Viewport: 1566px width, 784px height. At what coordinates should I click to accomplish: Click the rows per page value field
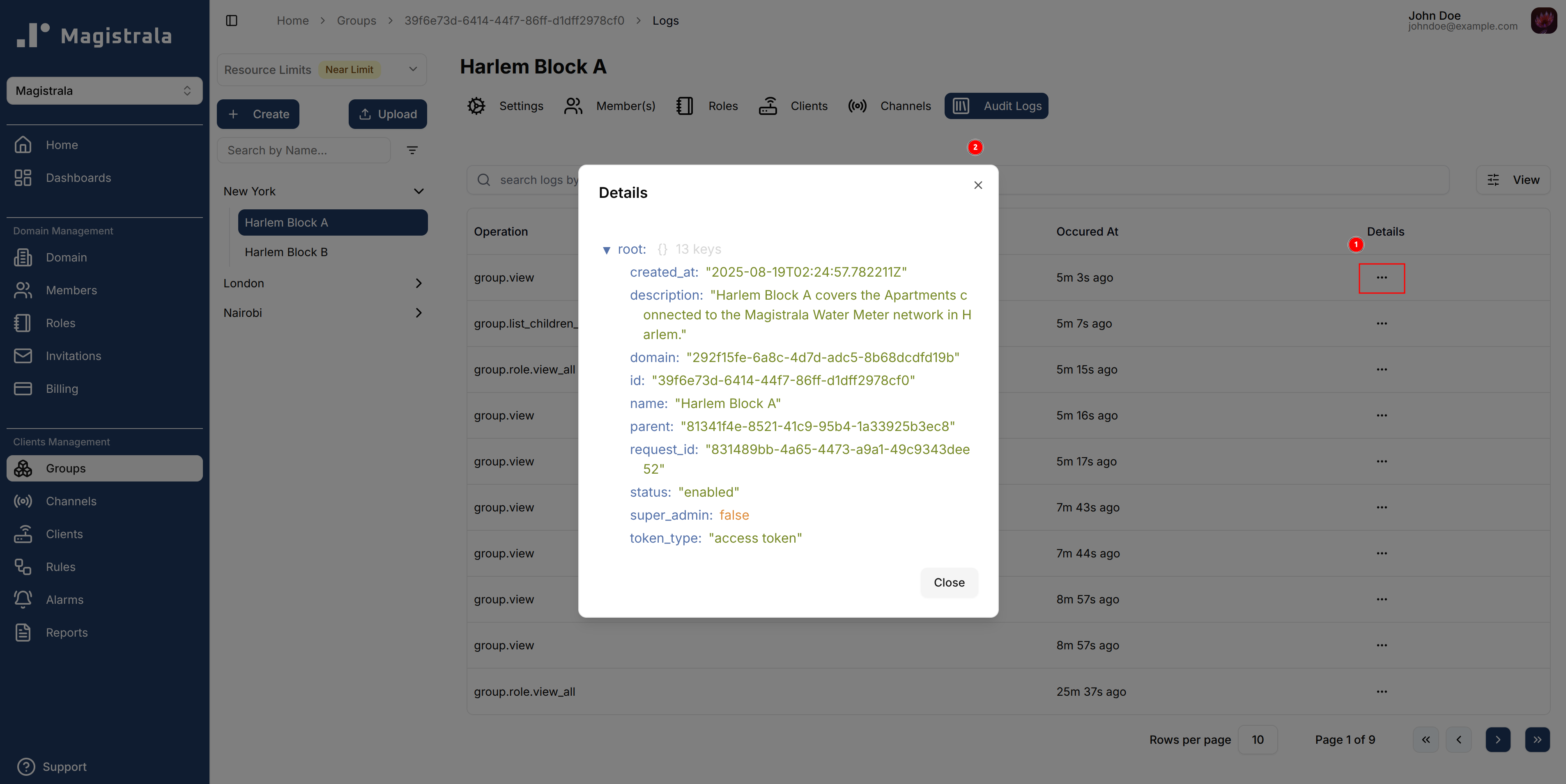[x=1258, y=740]
